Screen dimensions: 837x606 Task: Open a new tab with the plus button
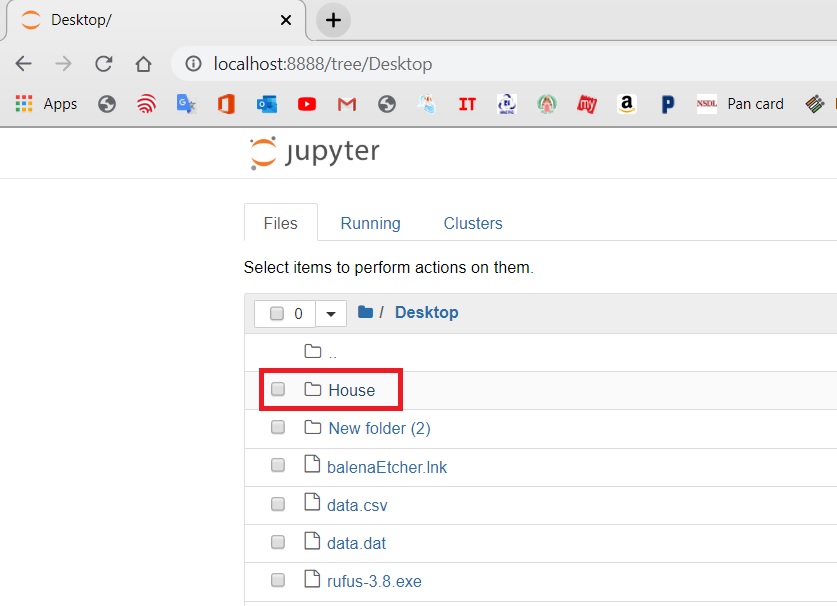pyautogui.click(x=333, y=20)
